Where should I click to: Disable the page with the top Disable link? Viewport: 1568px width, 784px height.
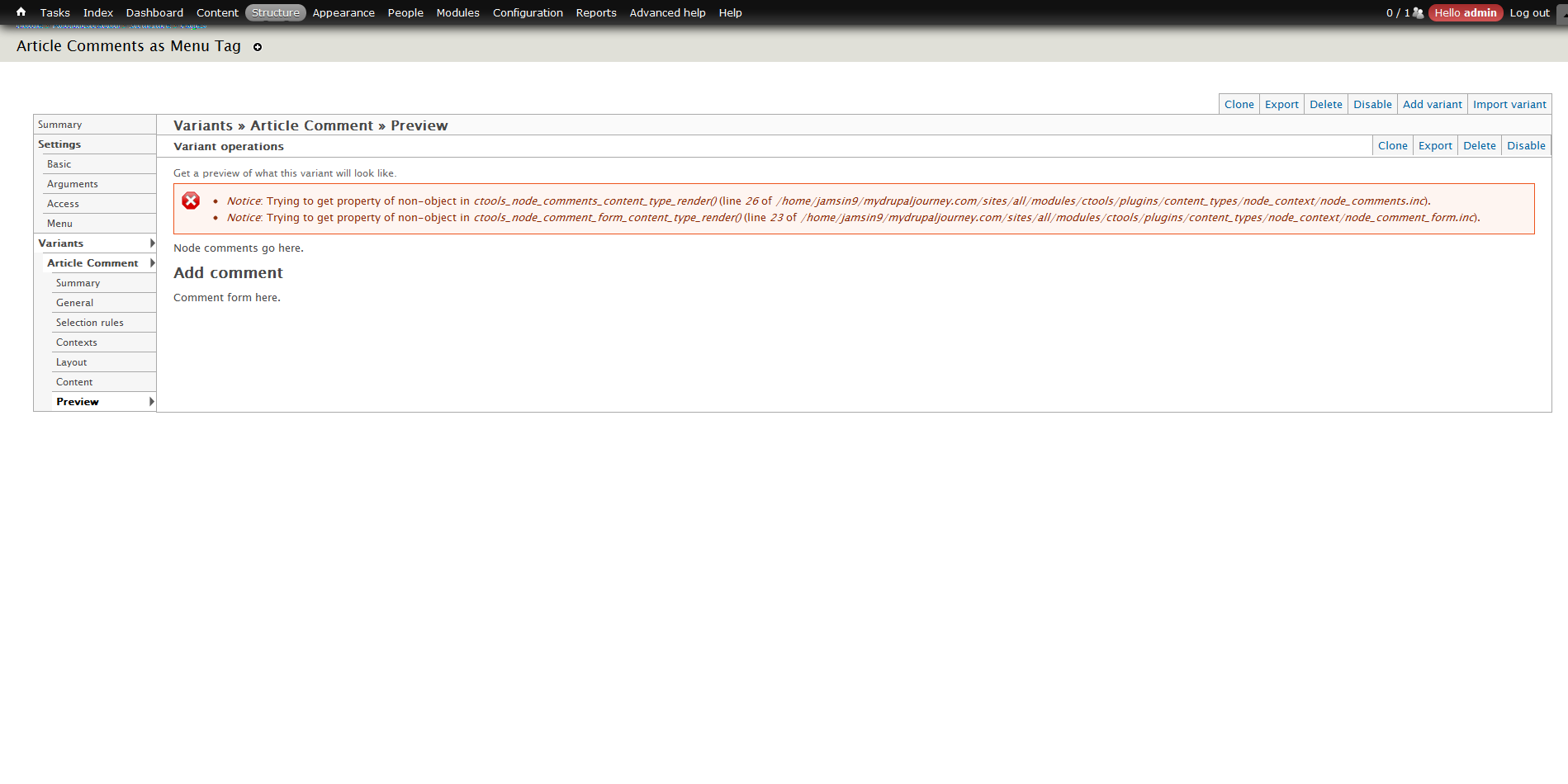1372,104
